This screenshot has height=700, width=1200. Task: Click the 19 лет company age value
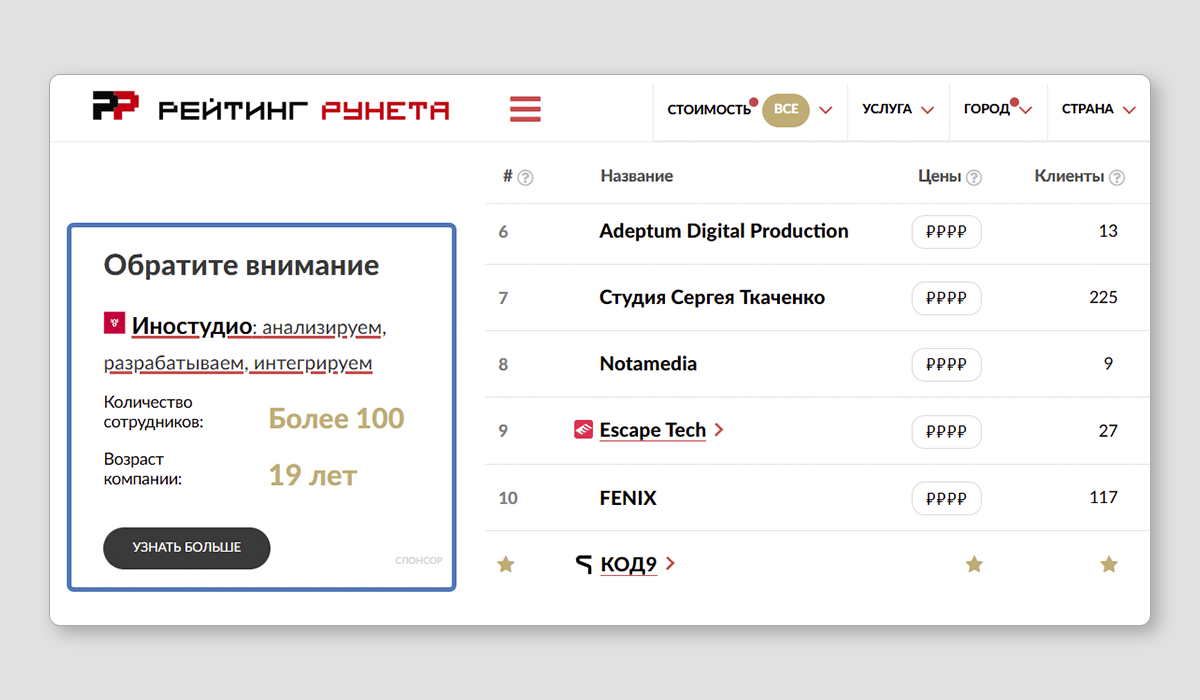(x=312, y=475)
